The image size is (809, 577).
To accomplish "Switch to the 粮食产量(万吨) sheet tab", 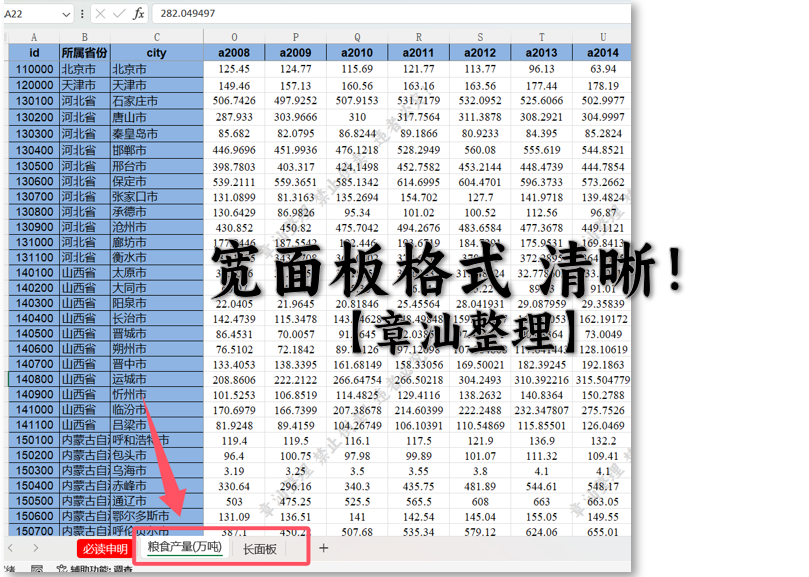I will click(184, 547).
